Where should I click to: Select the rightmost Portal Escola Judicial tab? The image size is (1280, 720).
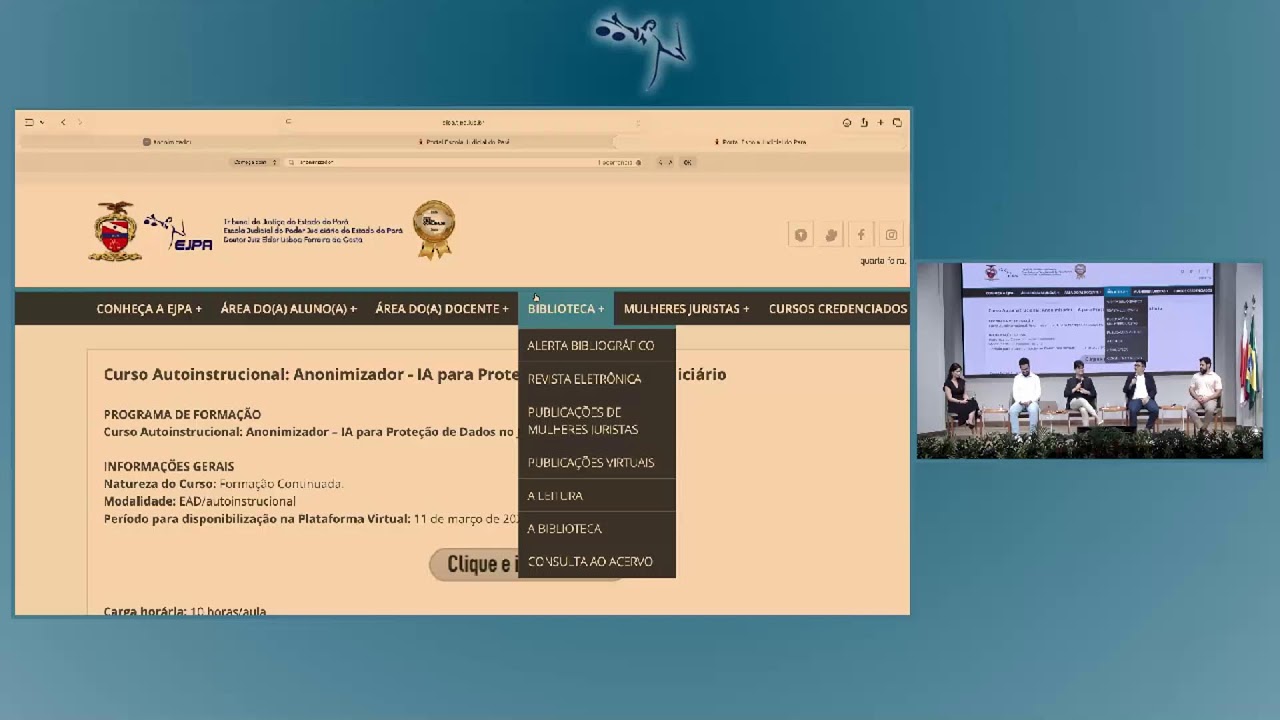(760, 142)
